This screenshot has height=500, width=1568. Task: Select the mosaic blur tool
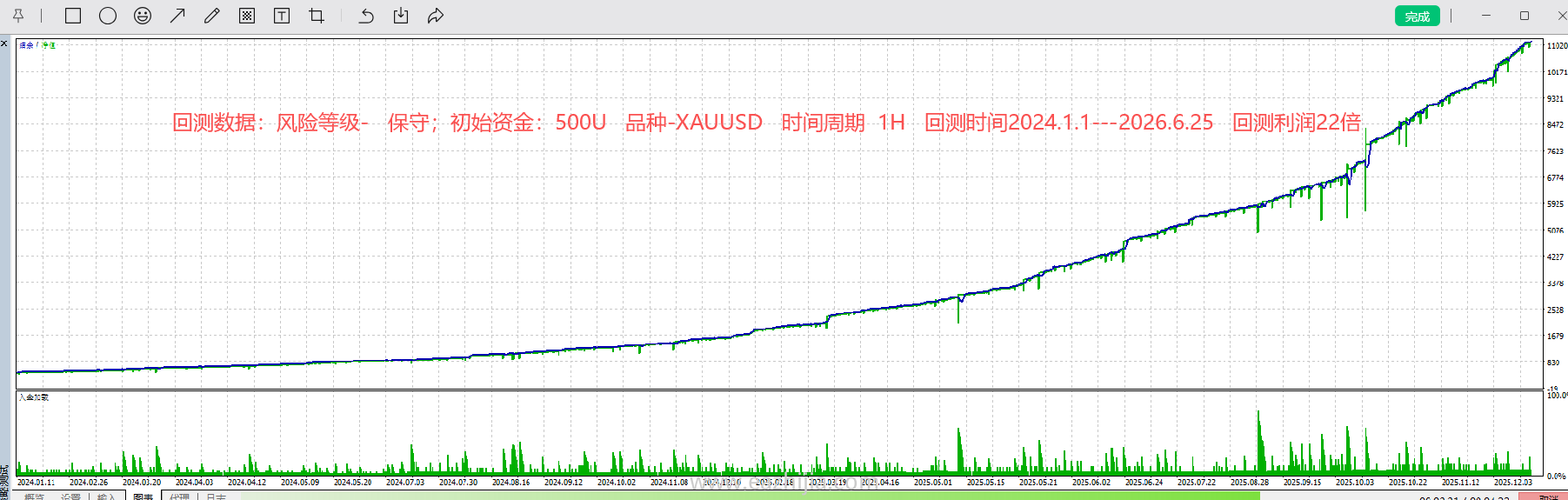click(247, 16)
